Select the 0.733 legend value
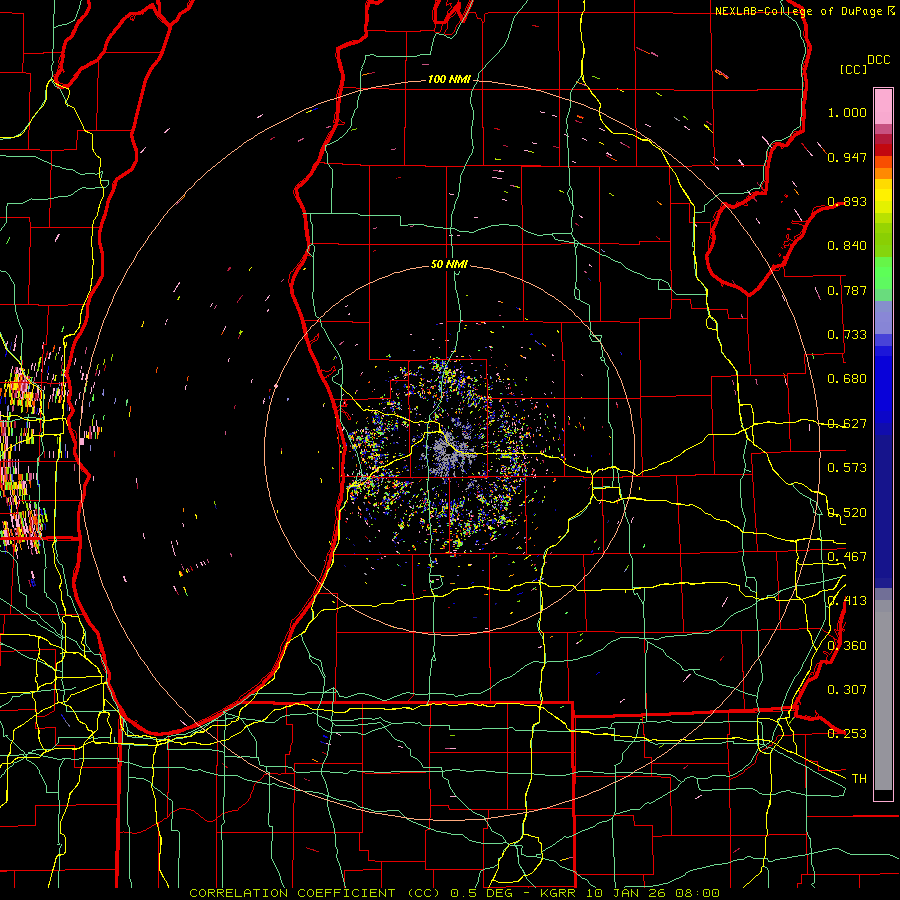 click(x=847, y=335)
